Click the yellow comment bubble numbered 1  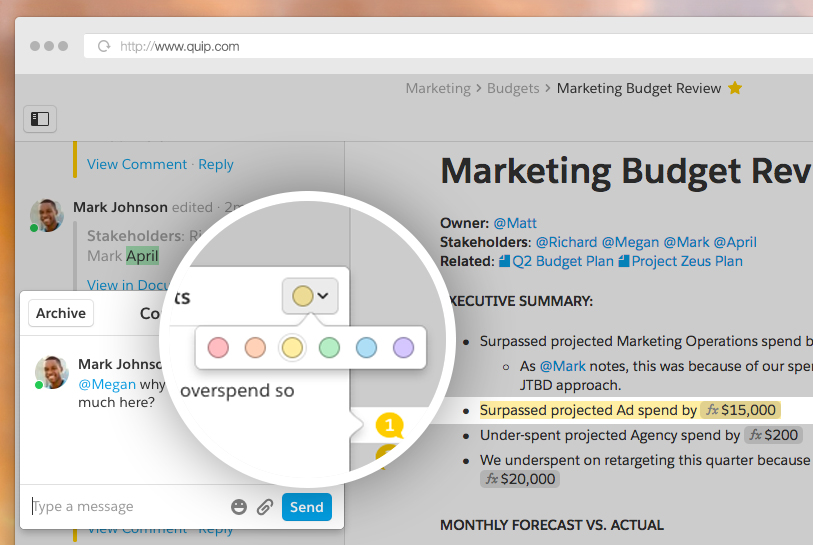tap(389, 425)
